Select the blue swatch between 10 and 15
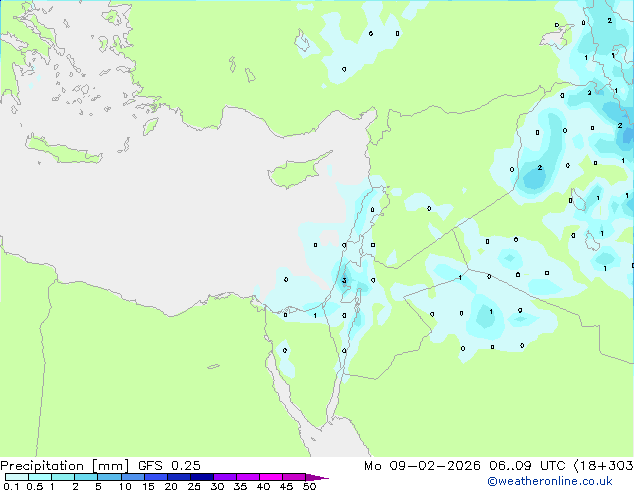634x490 pixels. (132, 477)
